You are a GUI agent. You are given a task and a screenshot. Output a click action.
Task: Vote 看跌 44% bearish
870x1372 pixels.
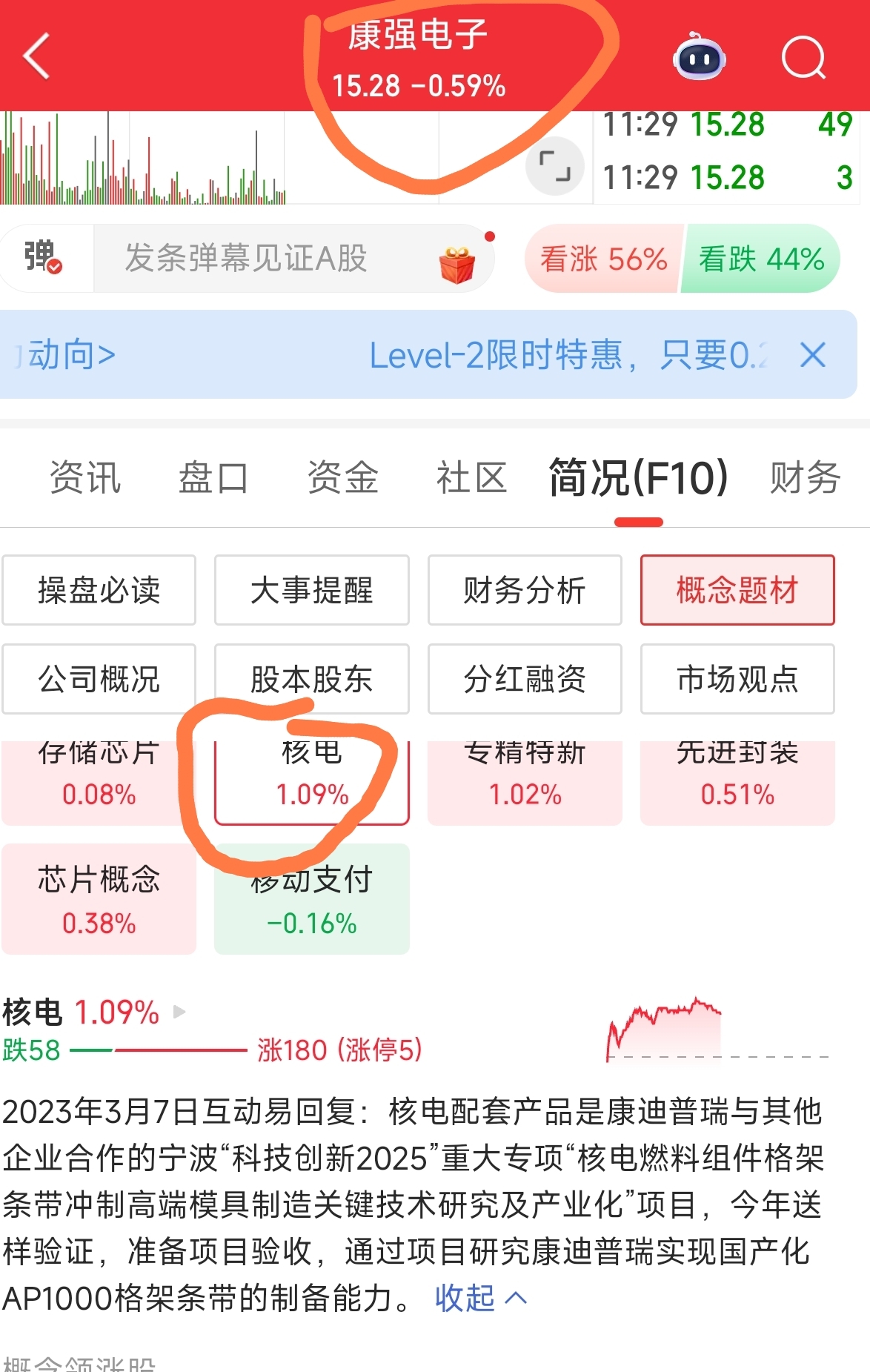click(761, 259)
